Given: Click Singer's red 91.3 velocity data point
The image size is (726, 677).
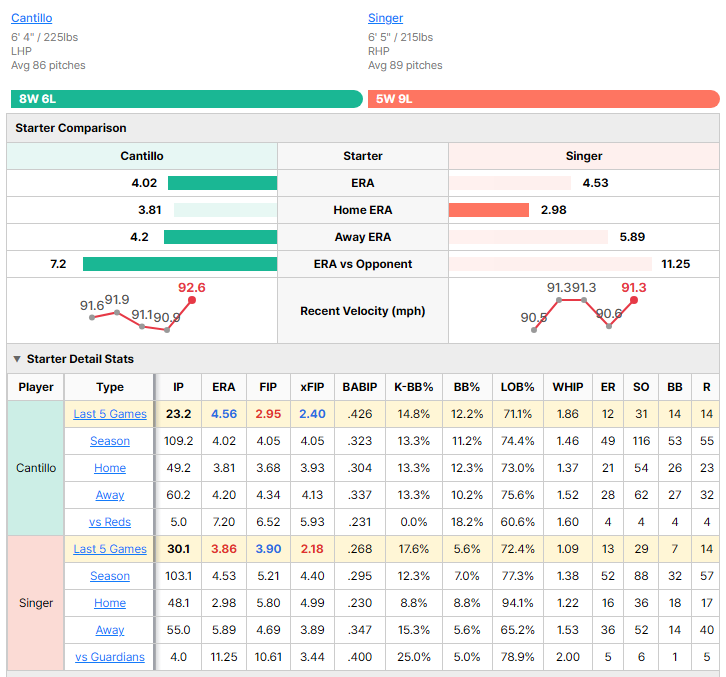Looking at the screenshot, I should [x=634, y=300].
